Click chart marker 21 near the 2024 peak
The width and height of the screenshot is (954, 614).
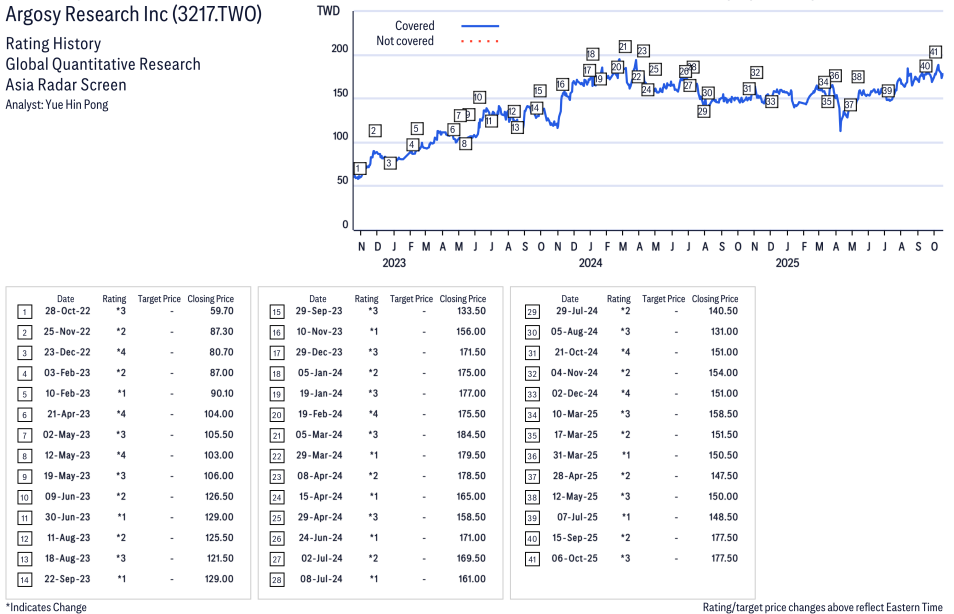[x=624, y=47]
